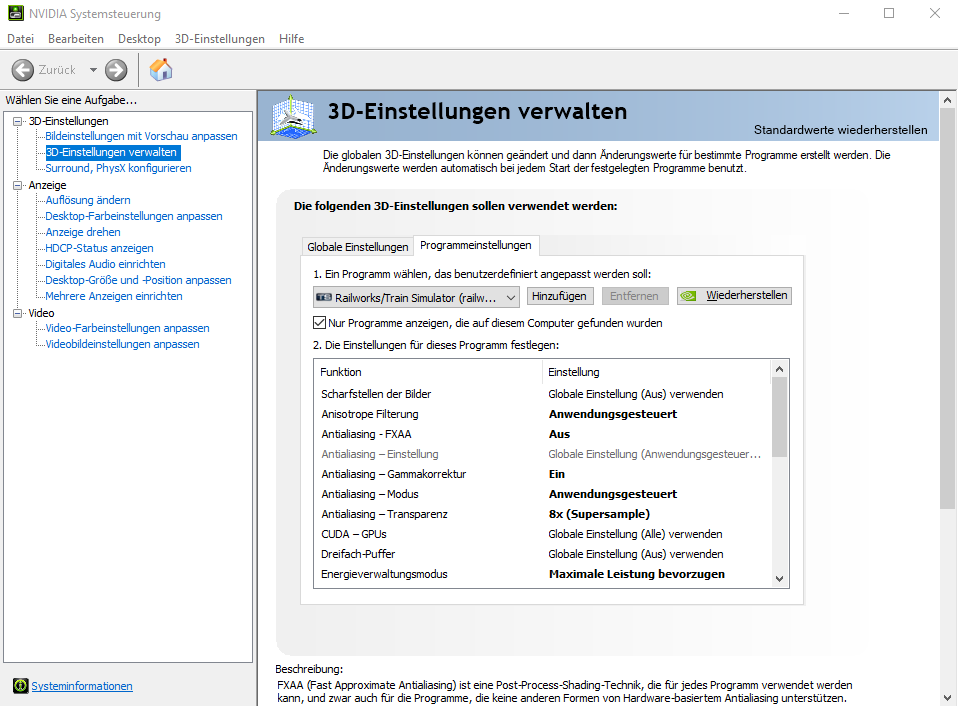Click the 3D settings header graphic icon
The image size is (958, 706).
point(293,117)
